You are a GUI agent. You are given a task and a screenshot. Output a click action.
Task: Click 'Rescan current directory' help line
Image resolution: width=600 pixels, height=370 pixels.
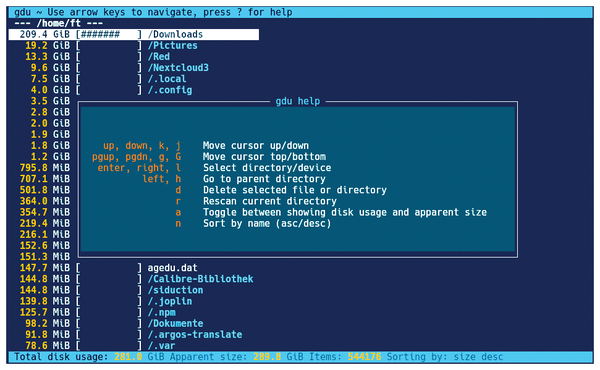click(270, 201)
